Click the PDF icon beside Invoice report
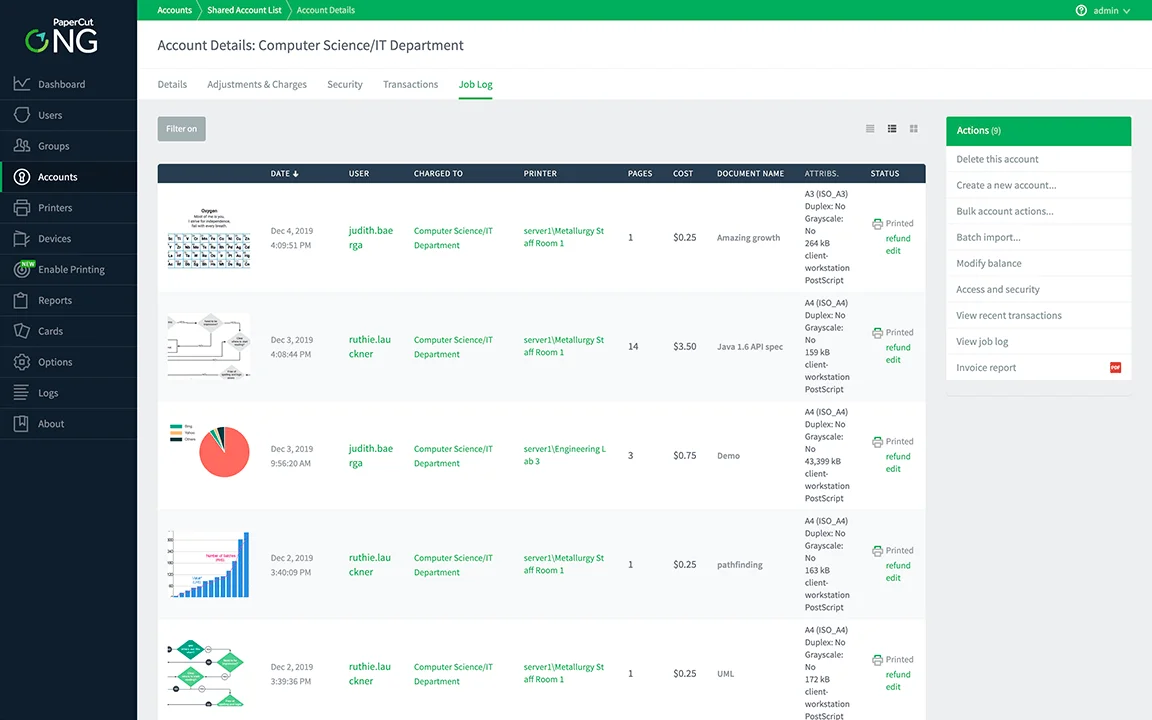1152x720 pixels. [1115, 368]
